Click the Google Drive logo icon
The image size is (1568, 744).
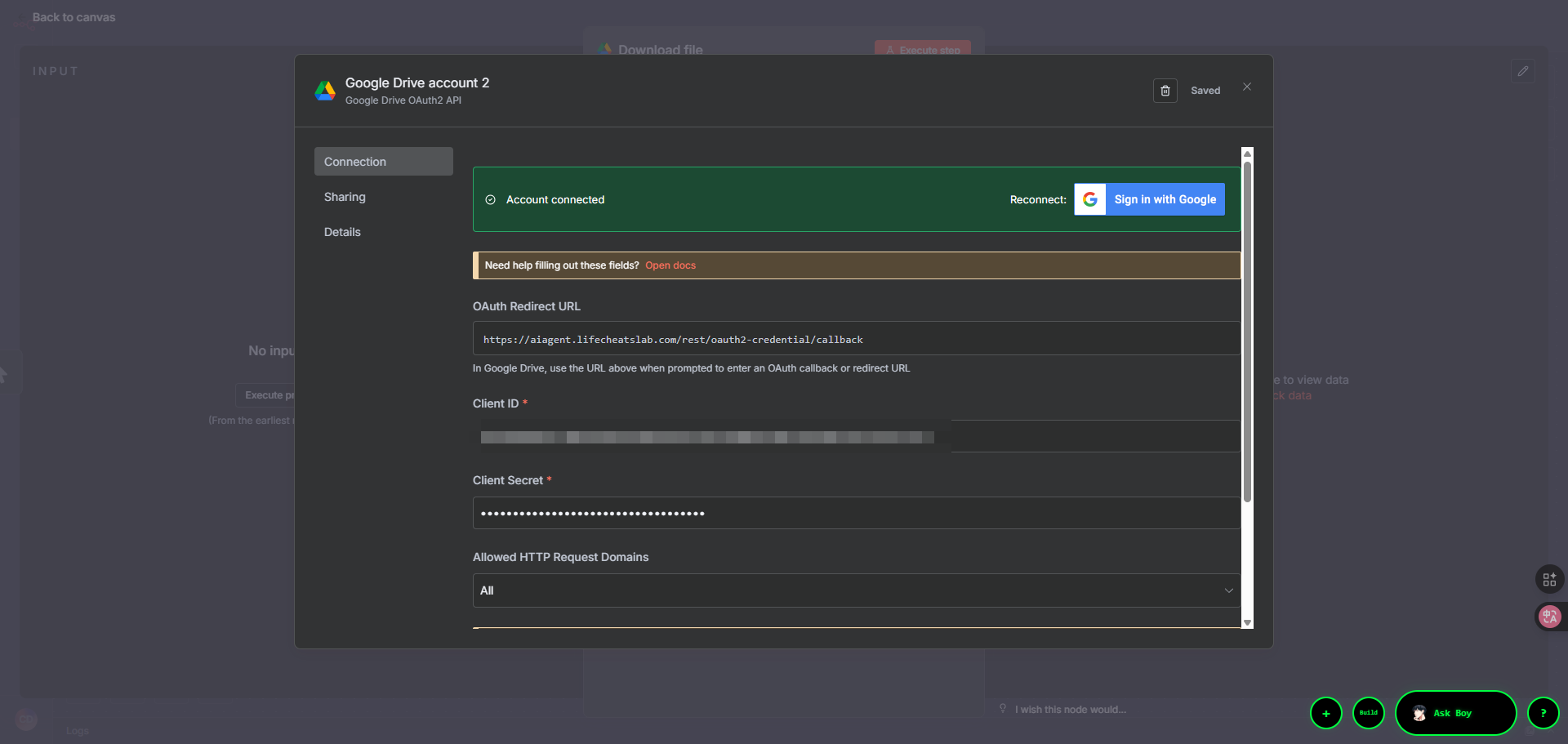point(325,91)
